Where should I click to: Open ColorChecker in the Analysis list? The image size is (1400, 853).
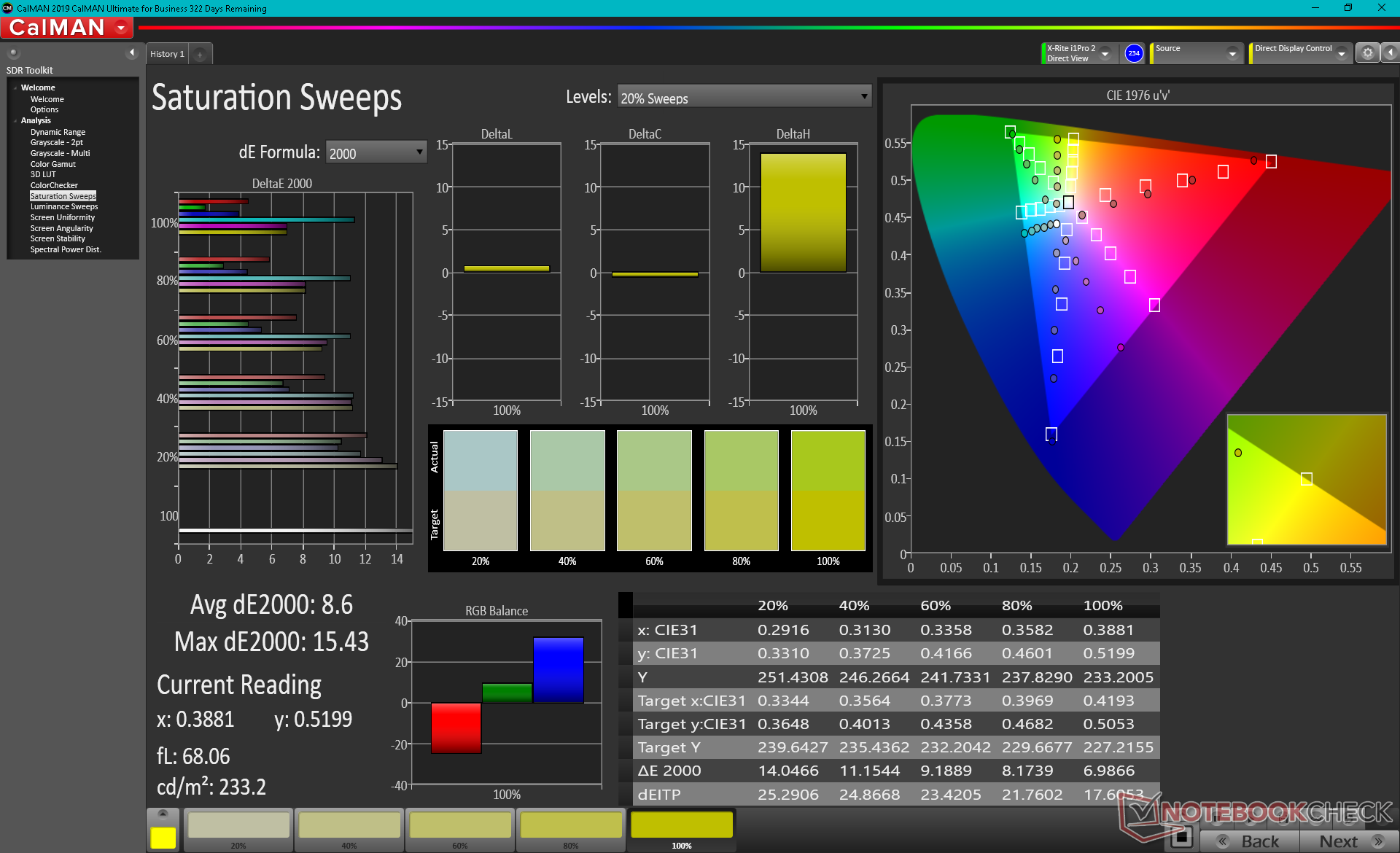click(x=54, y=185)
